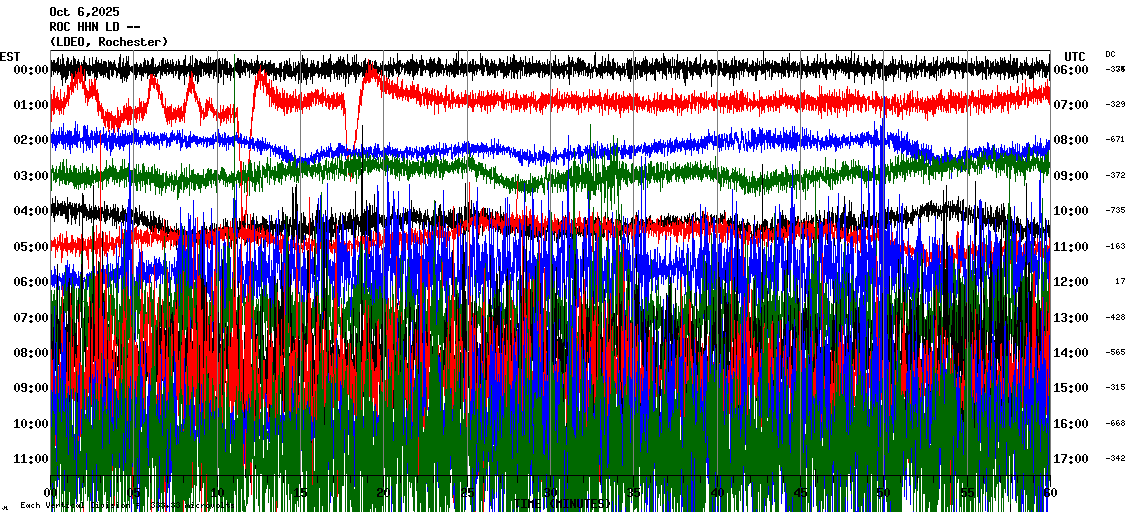Click the 10:00 UTC time label
The width and height of the screenshot is (1130, 519).
point(1071,211)
